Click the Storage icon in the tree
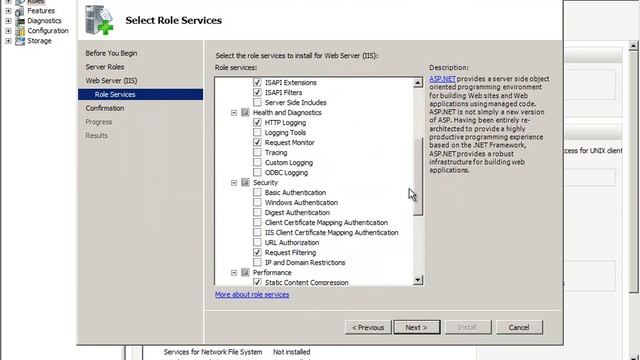This screenshot has height=360, width=640. (20, 41)
